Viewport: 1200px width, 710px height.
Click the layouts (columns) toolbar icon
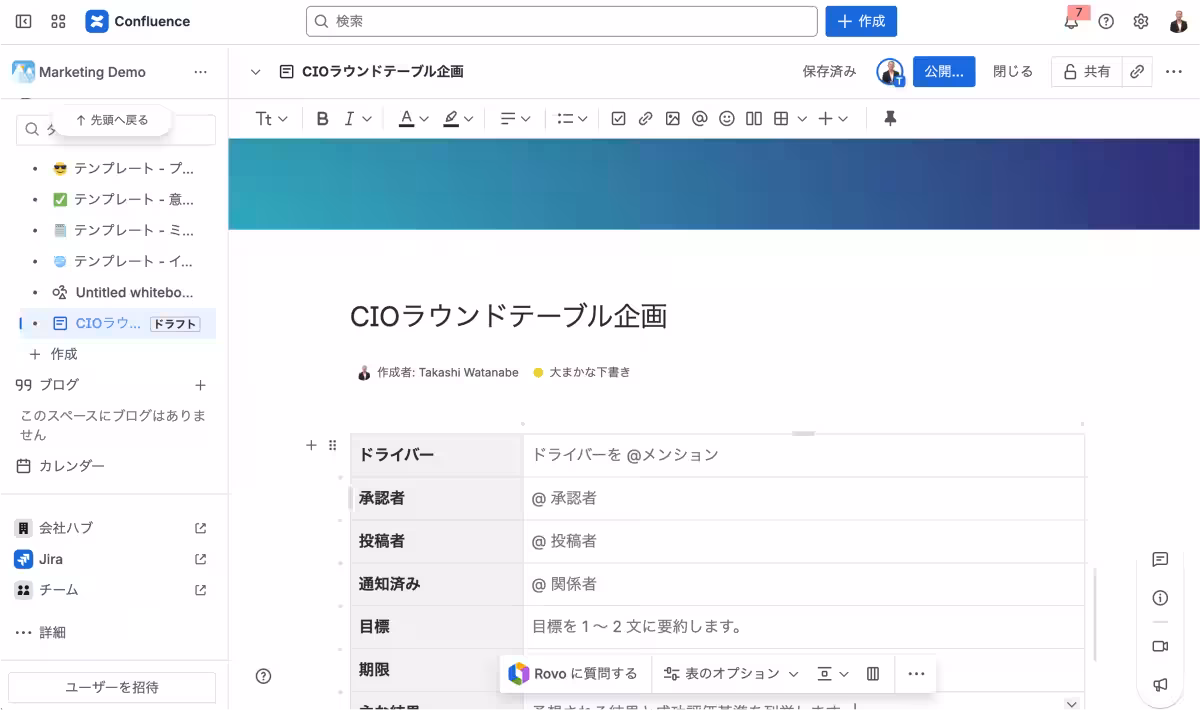point(753,118)
